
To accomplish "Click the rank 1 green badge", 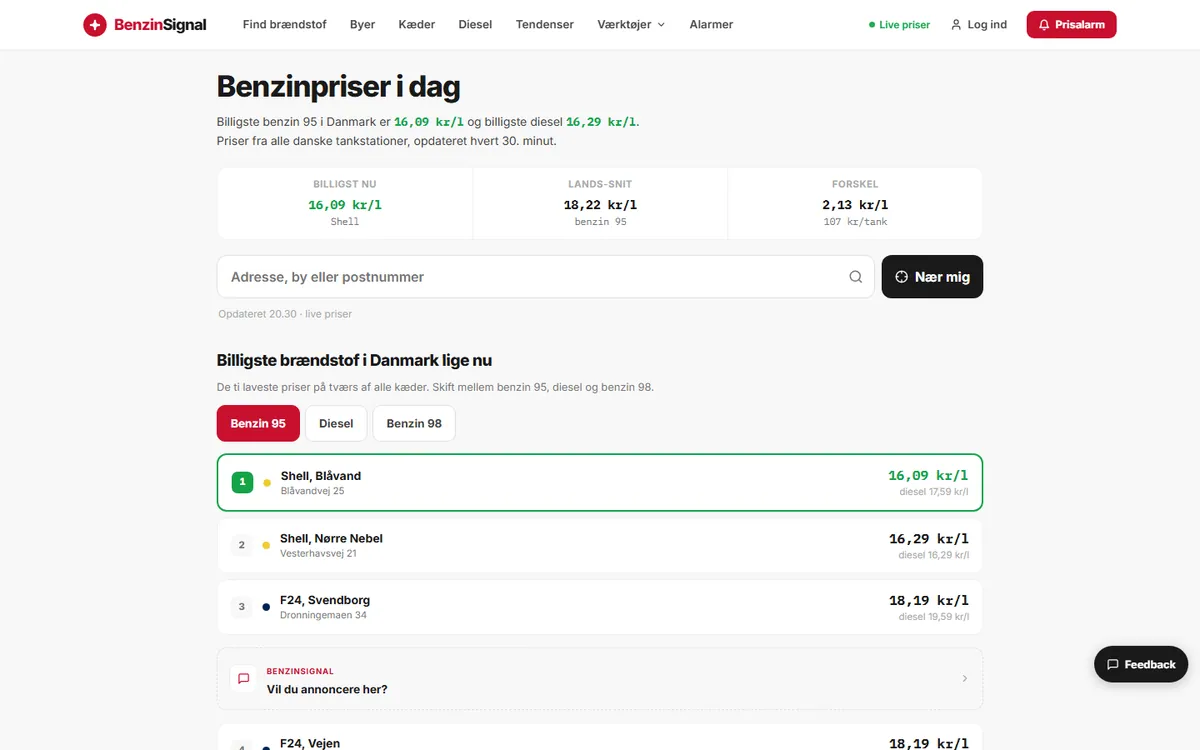I will [242, 482].
